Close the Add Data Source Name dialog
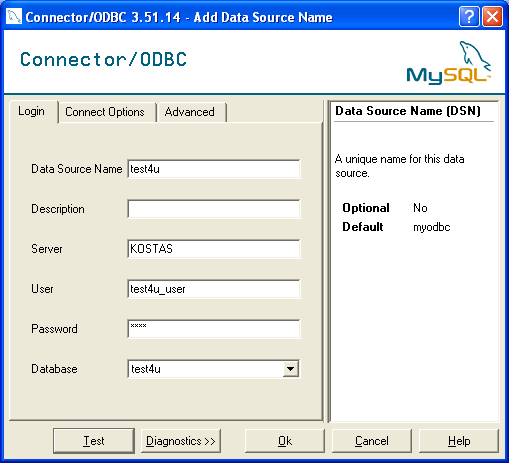 click(492, 17)
